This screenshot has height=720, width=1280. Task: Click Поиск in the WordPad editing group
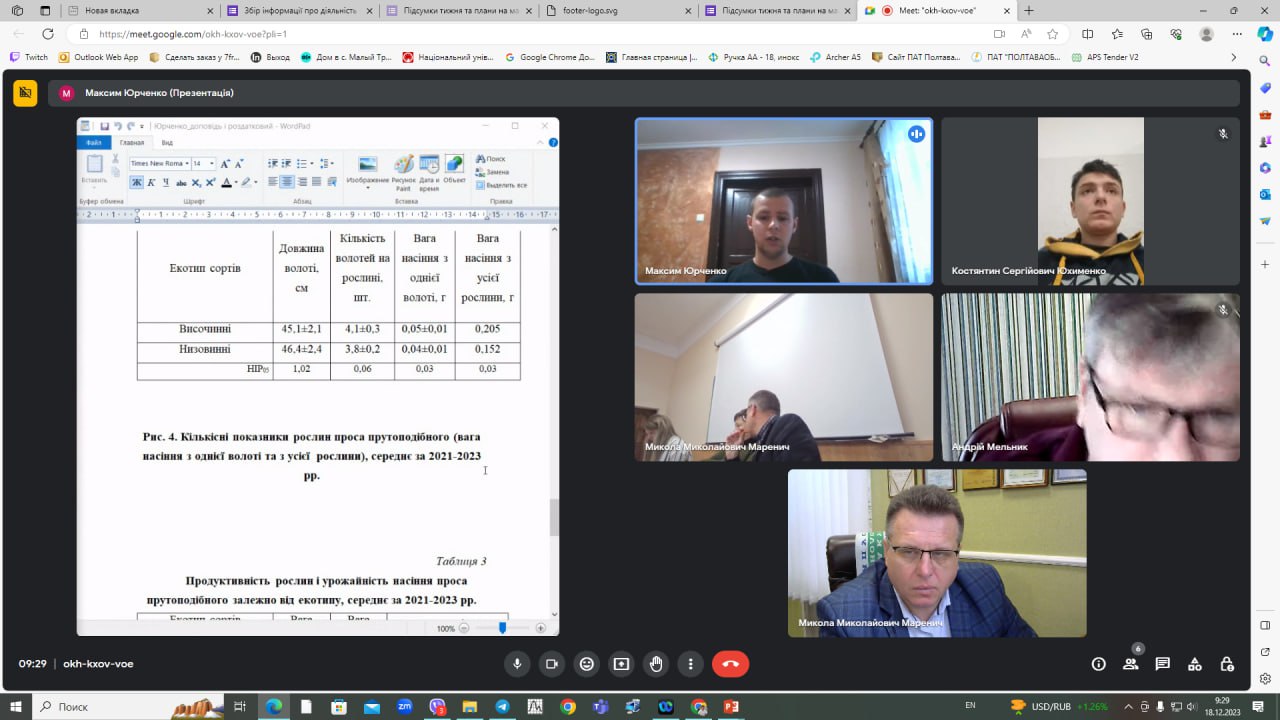pyautogui.click(x=491, y=159)
